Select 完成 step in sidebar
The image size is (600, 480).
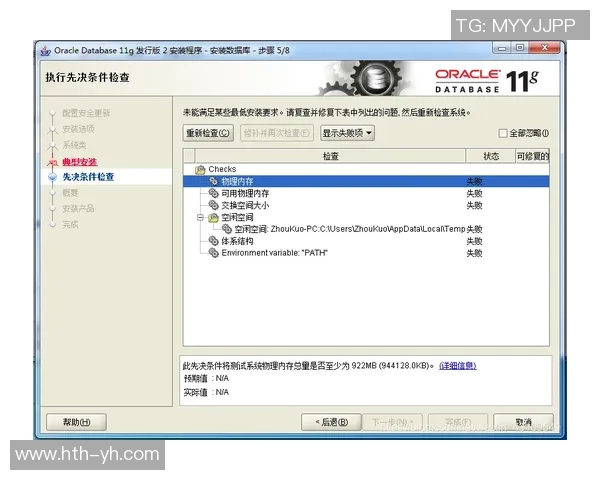coord(70,224)
